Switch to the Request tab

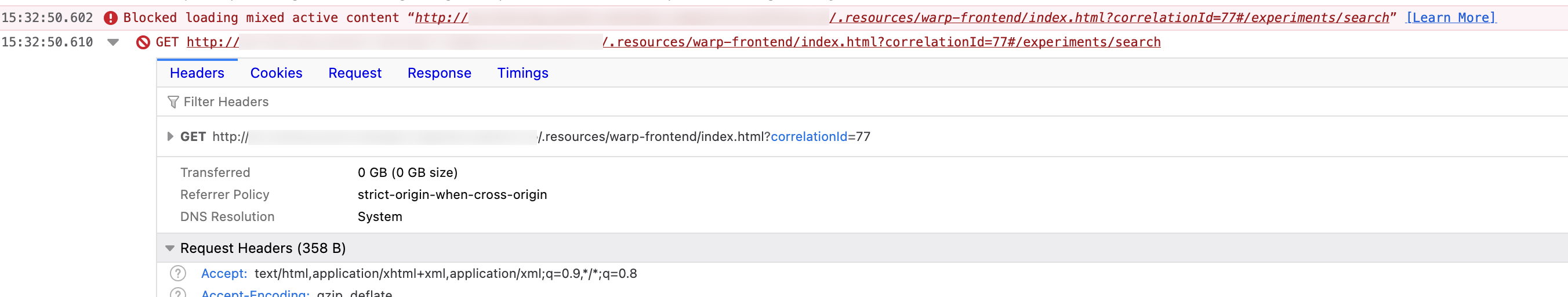(354, 73)
